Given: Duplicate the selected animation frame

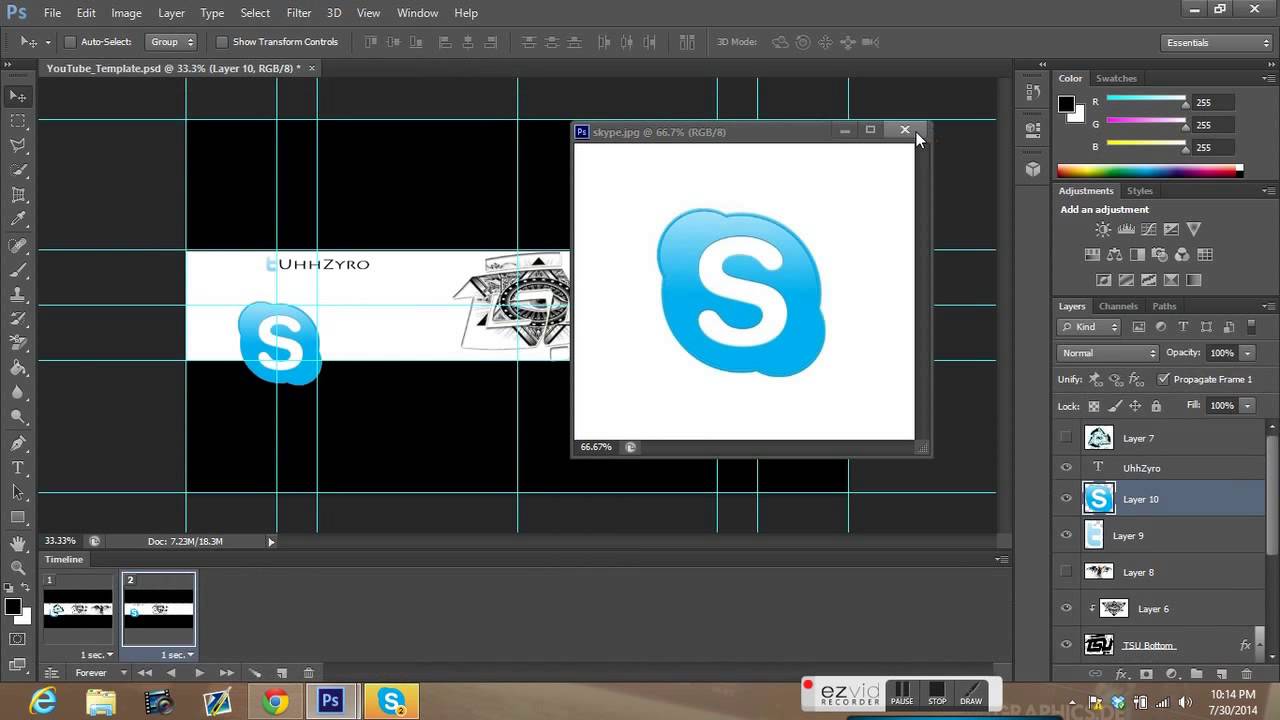Looking at the screenshot, I should point(281,673).
